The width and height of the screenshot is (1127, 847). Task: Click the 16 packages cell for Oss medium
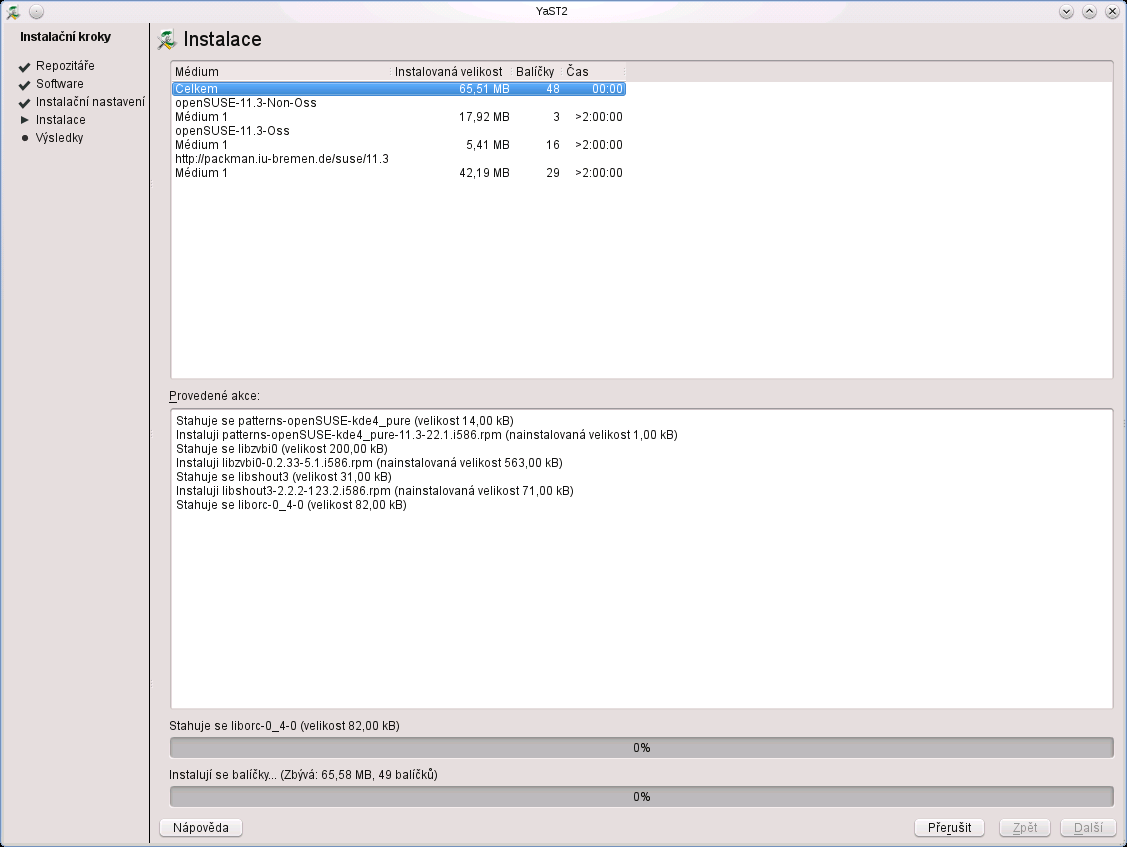(552, 145)
